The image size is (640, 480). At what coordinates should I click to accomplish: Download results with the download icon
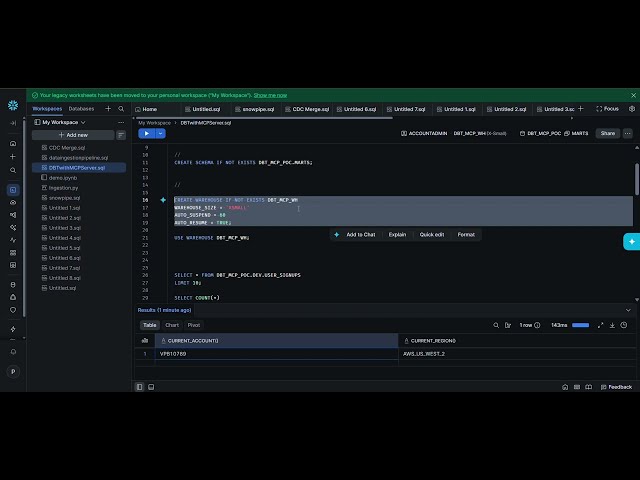[612, 325]
